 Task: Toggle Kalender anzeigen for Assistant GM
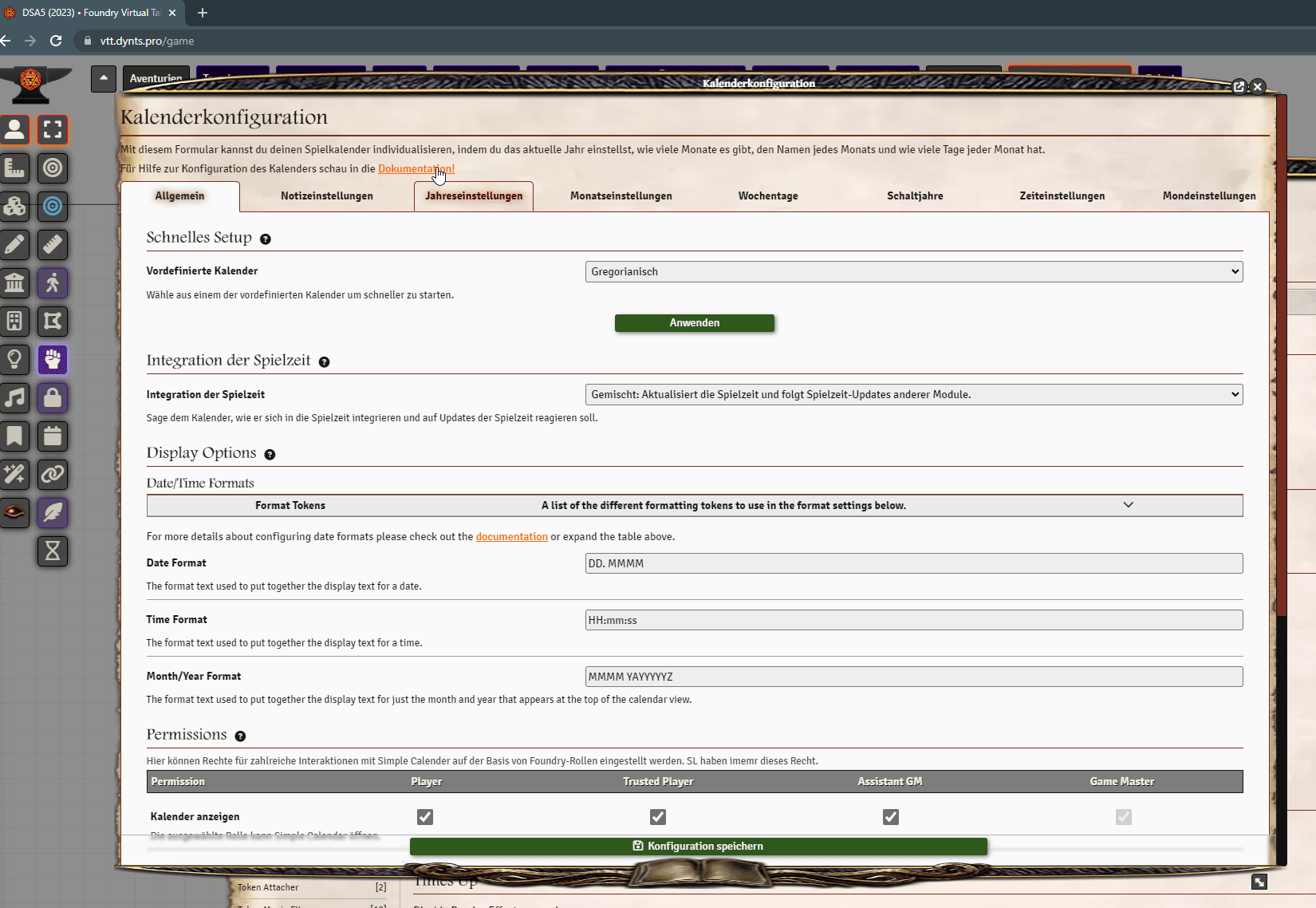pos(891,817)
